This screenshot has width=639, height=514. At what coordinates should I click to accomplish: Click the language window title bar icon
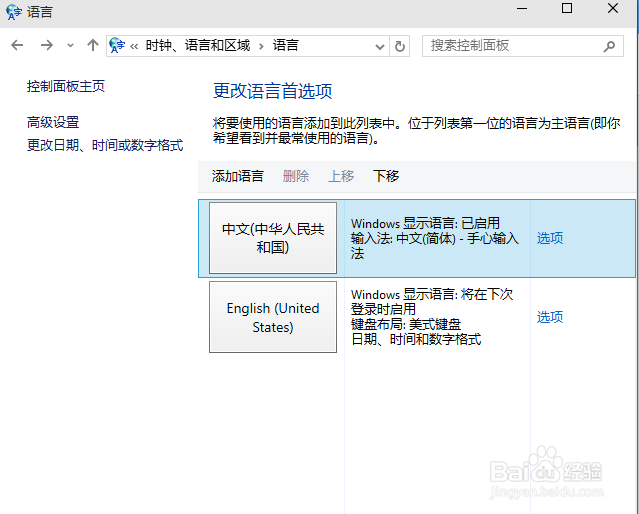click(x=14, y=12)
